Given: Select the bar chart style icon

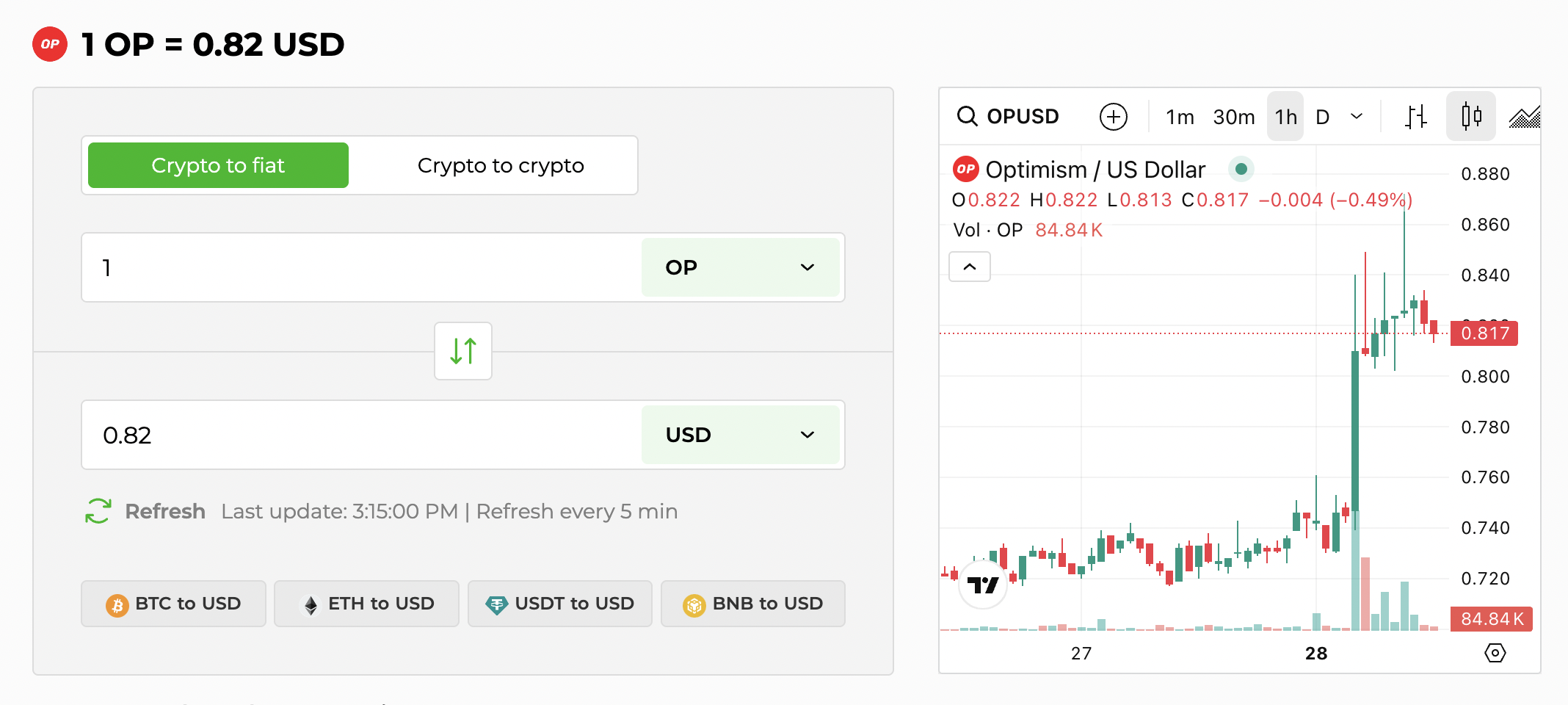Looking at the screenshot, I should (x=1416, y=116).
